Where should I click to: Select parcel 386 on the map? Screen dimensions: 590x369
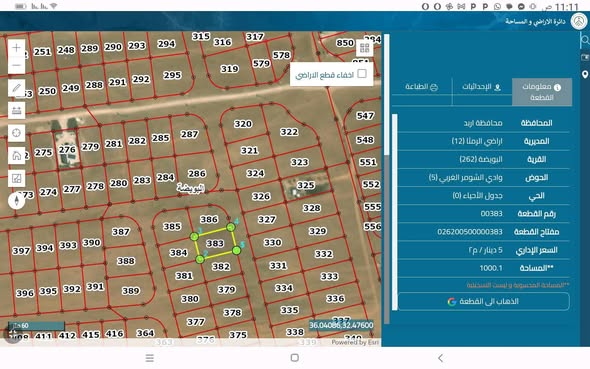[209, 219]
